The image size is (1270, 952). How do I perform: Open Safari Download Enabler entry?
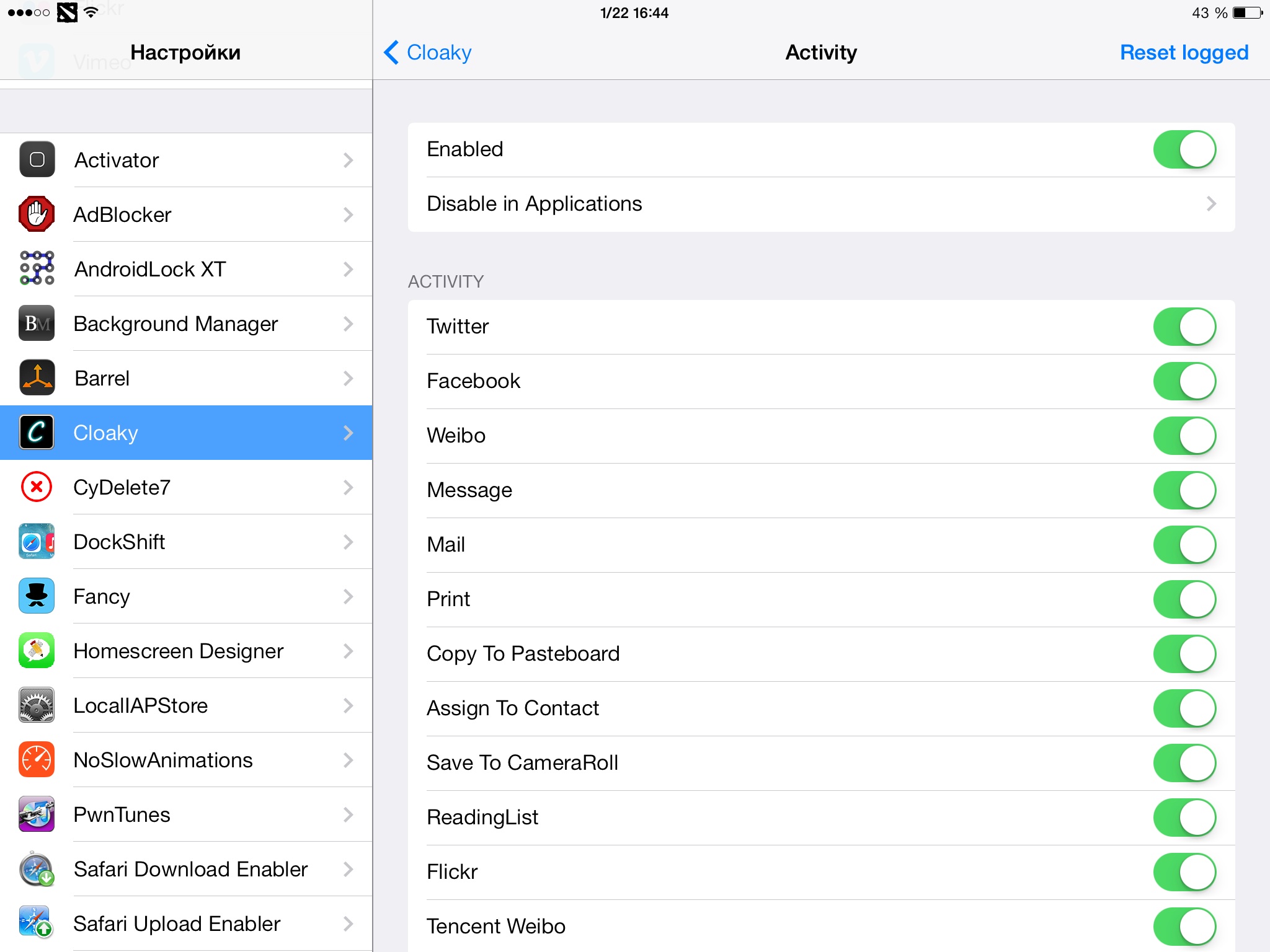click(x=186, y=869)
